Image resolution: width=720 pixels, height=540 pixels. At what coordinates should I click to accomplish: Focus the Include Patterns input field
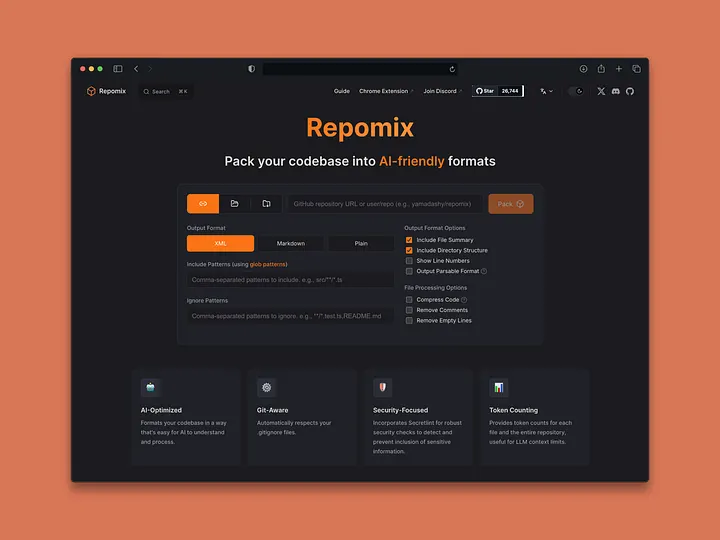pyautogui.click(x=290, y=280)
